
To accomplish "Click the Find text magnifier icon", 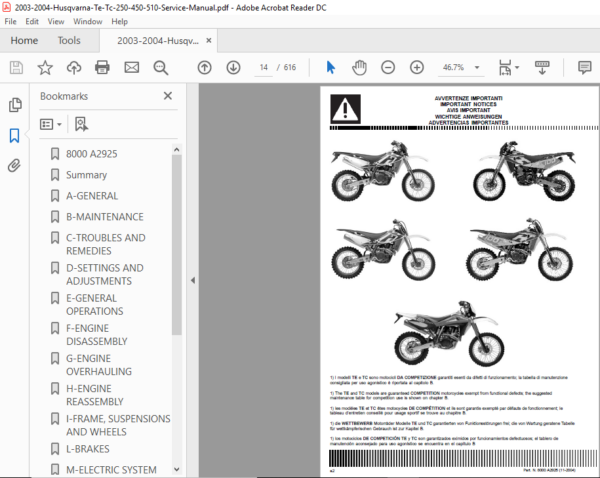I will [x=161, y=68].
